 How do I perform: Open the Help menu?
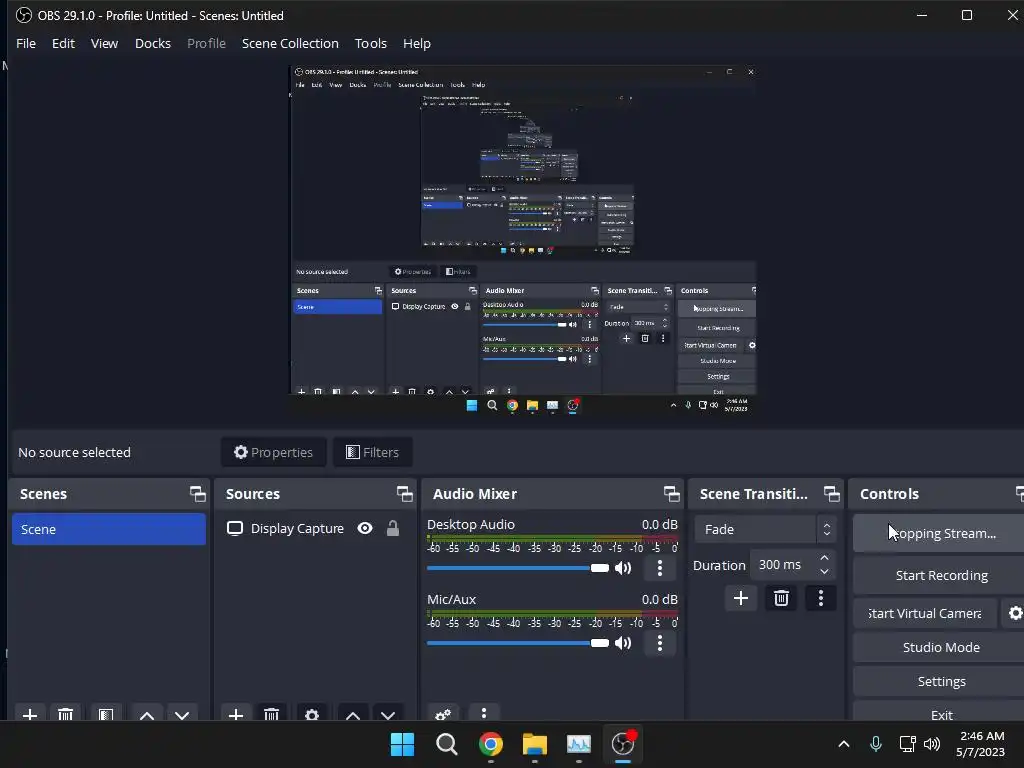(x=417, y=43)
